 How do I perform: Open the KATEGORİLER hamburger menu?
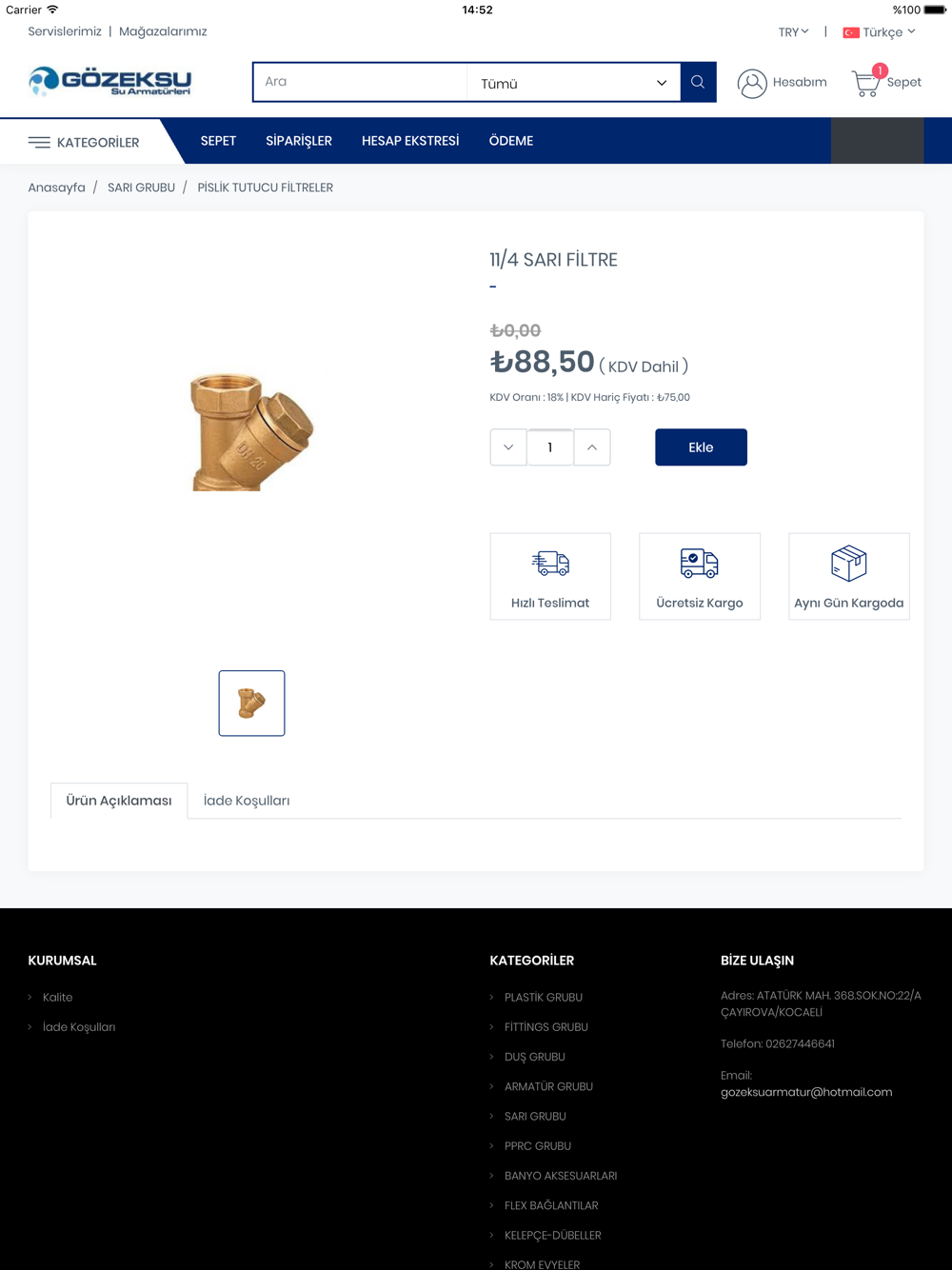(39, 142)
